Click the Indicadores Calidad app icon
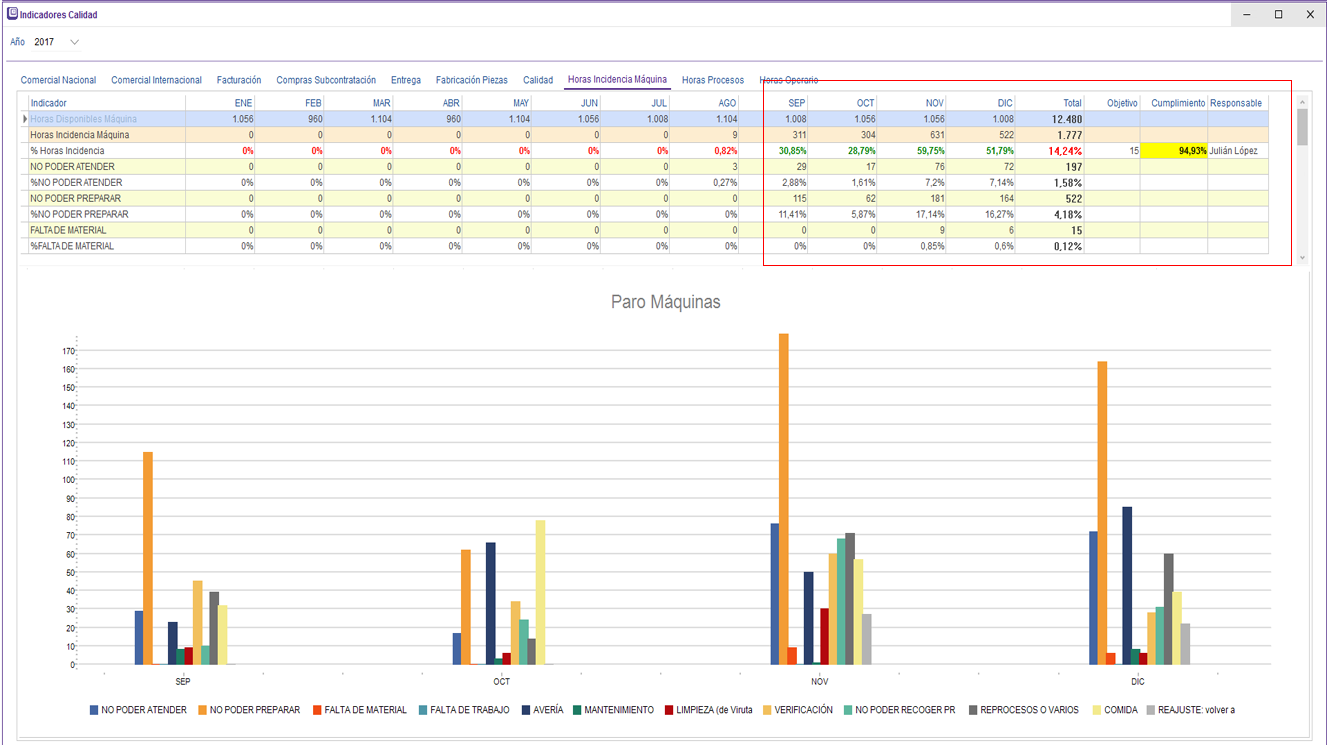The height and width of the screenshot is (745, 1327). (x=12, y=15)
